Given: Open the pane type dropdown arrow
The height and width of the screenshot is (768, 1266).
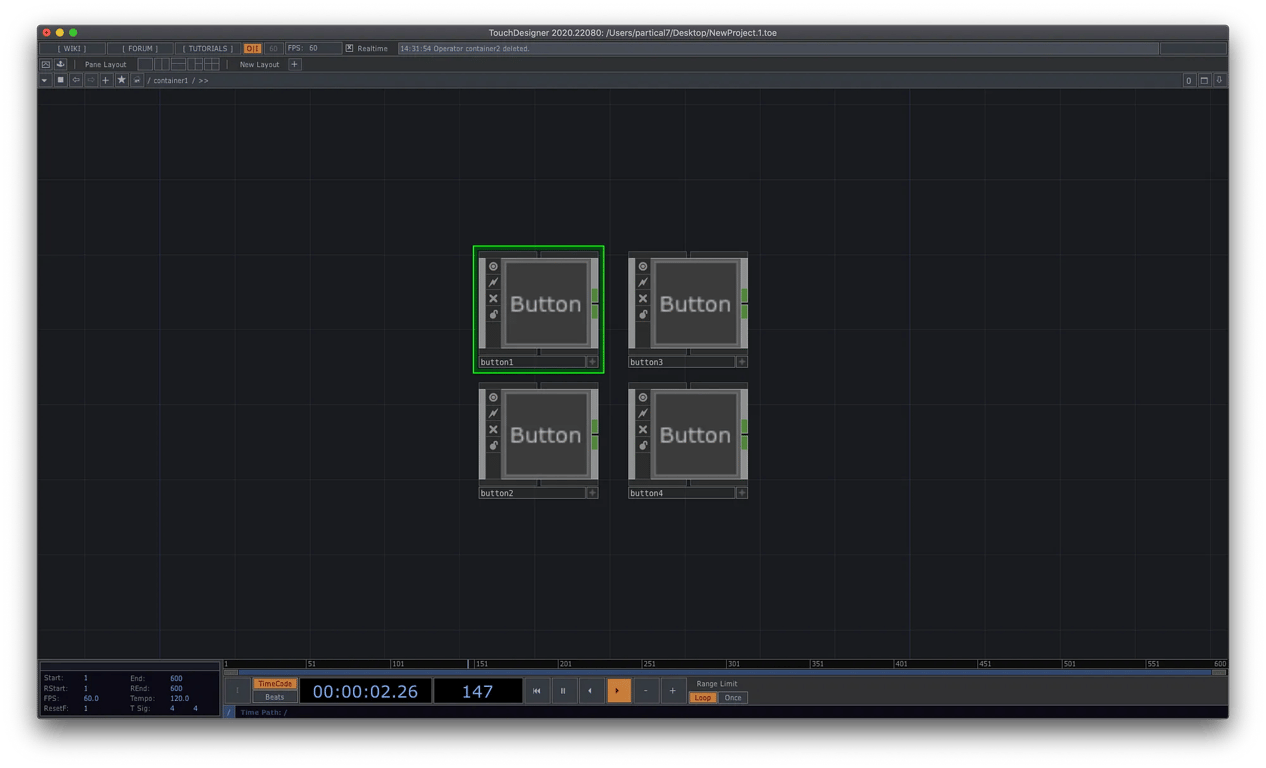Looking at the screenshot, I should tap(44, 80).
